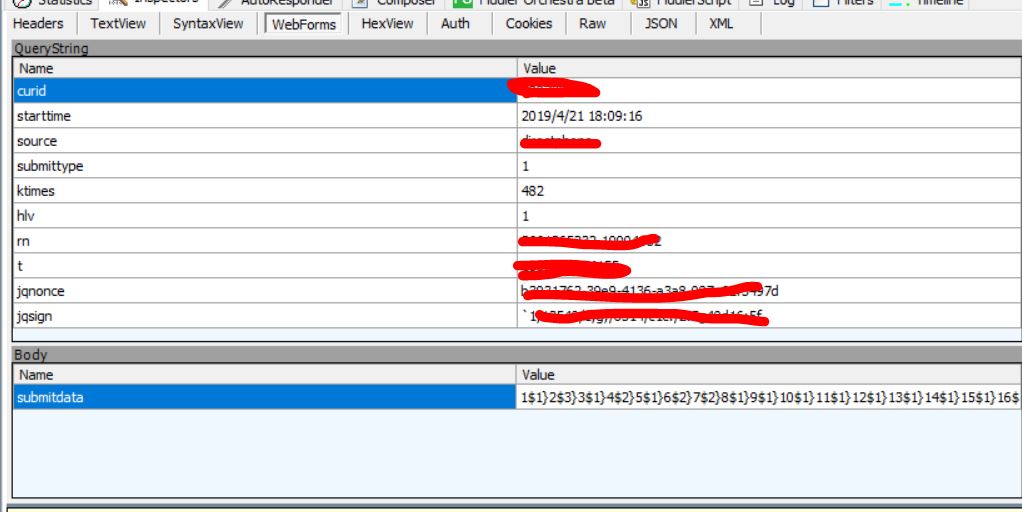Click the QueryString Value column header
The height and width of the screenshot is (512, 1022).
tap(769, 68)
